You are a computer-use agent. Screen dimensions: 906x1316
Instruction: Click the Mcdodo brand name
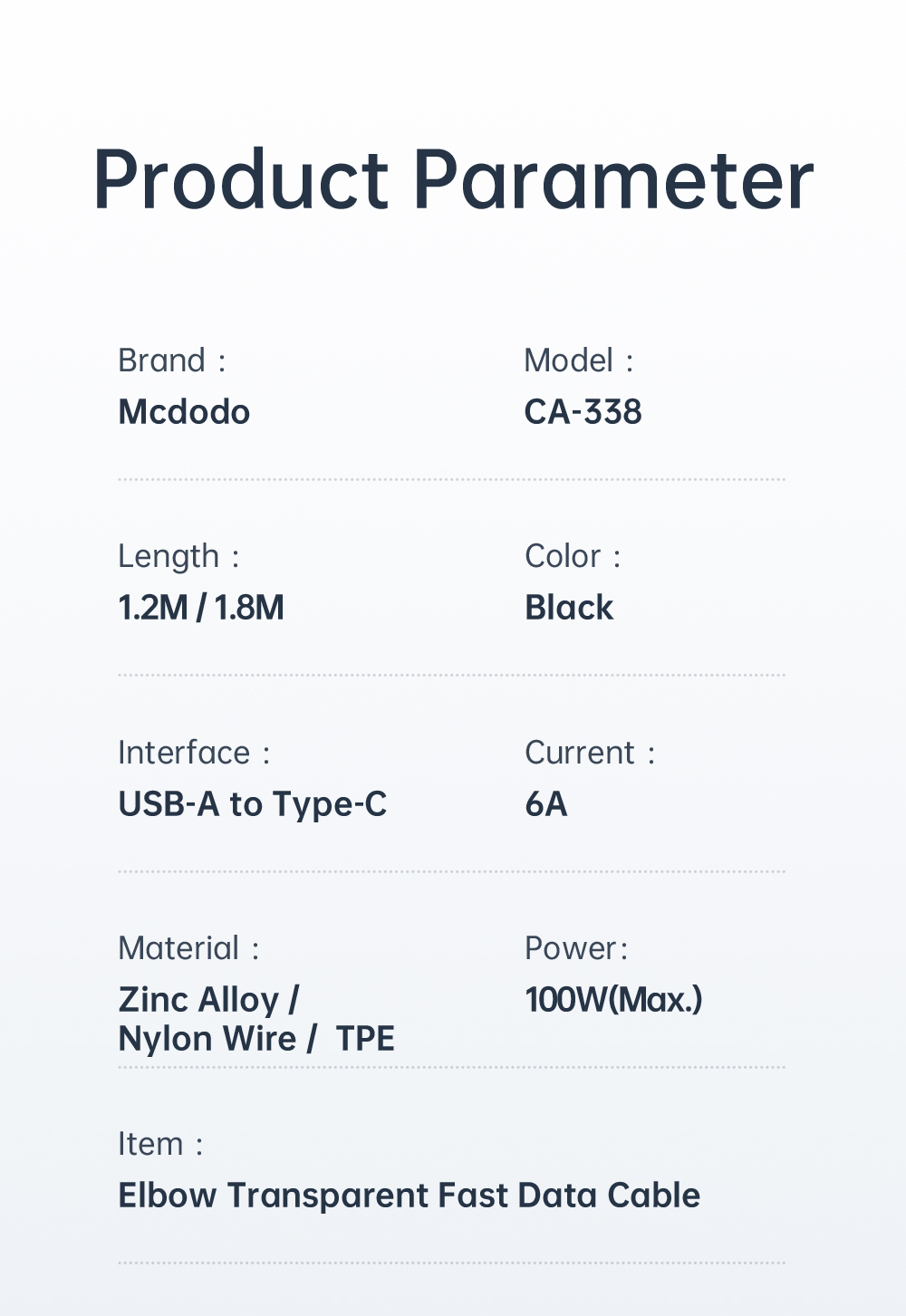coord(184,412)
